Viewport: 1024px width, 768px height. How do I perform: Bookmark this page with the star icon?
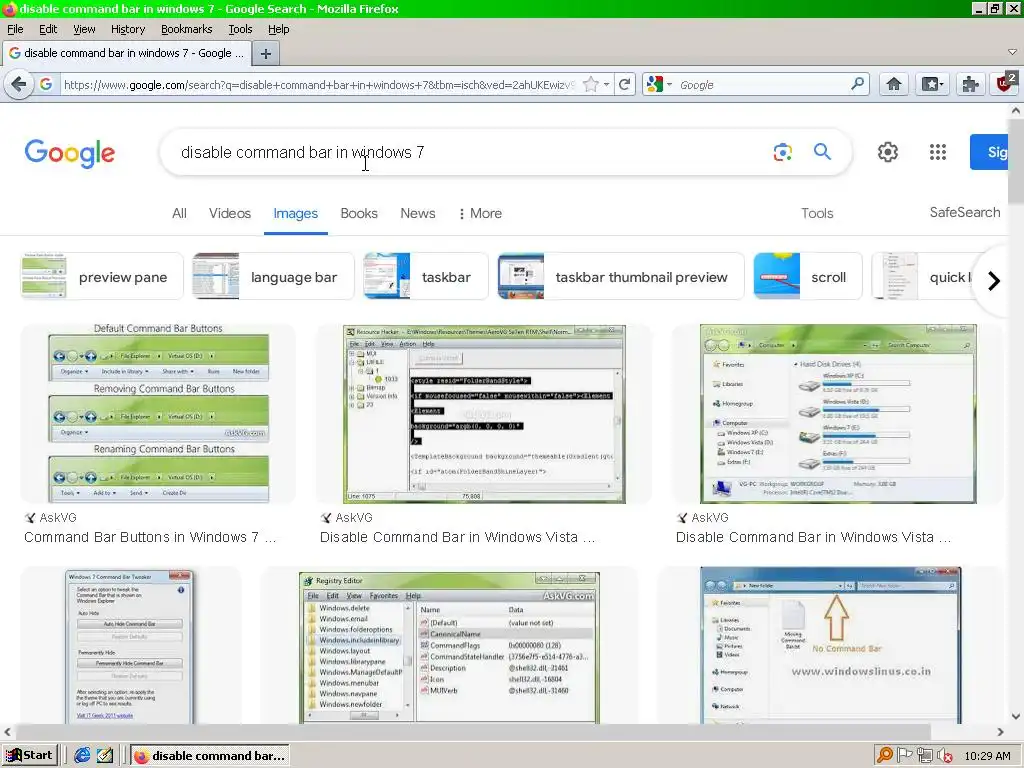coord(590,84)
